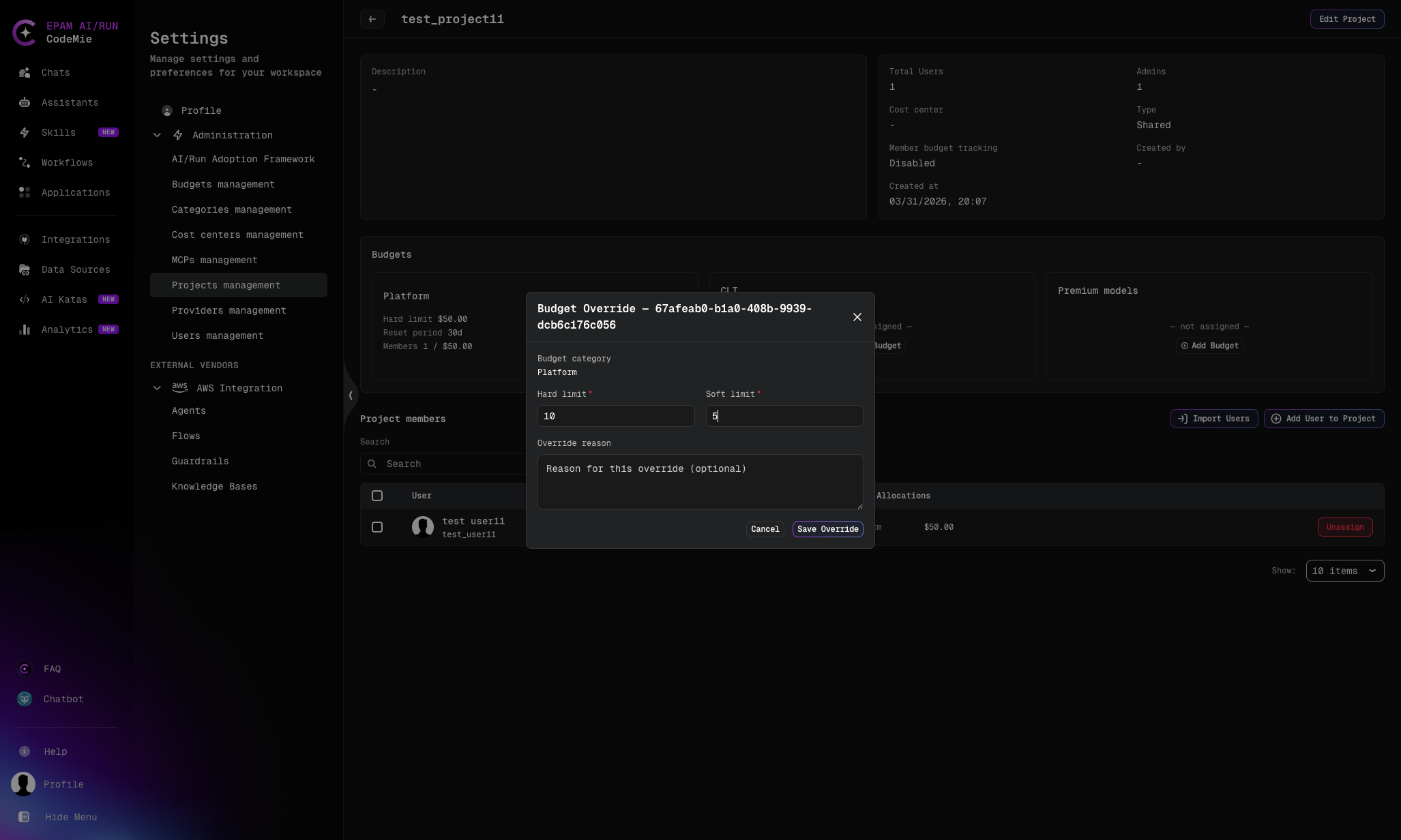Click test user11 avatar

[x=423, y=527]
